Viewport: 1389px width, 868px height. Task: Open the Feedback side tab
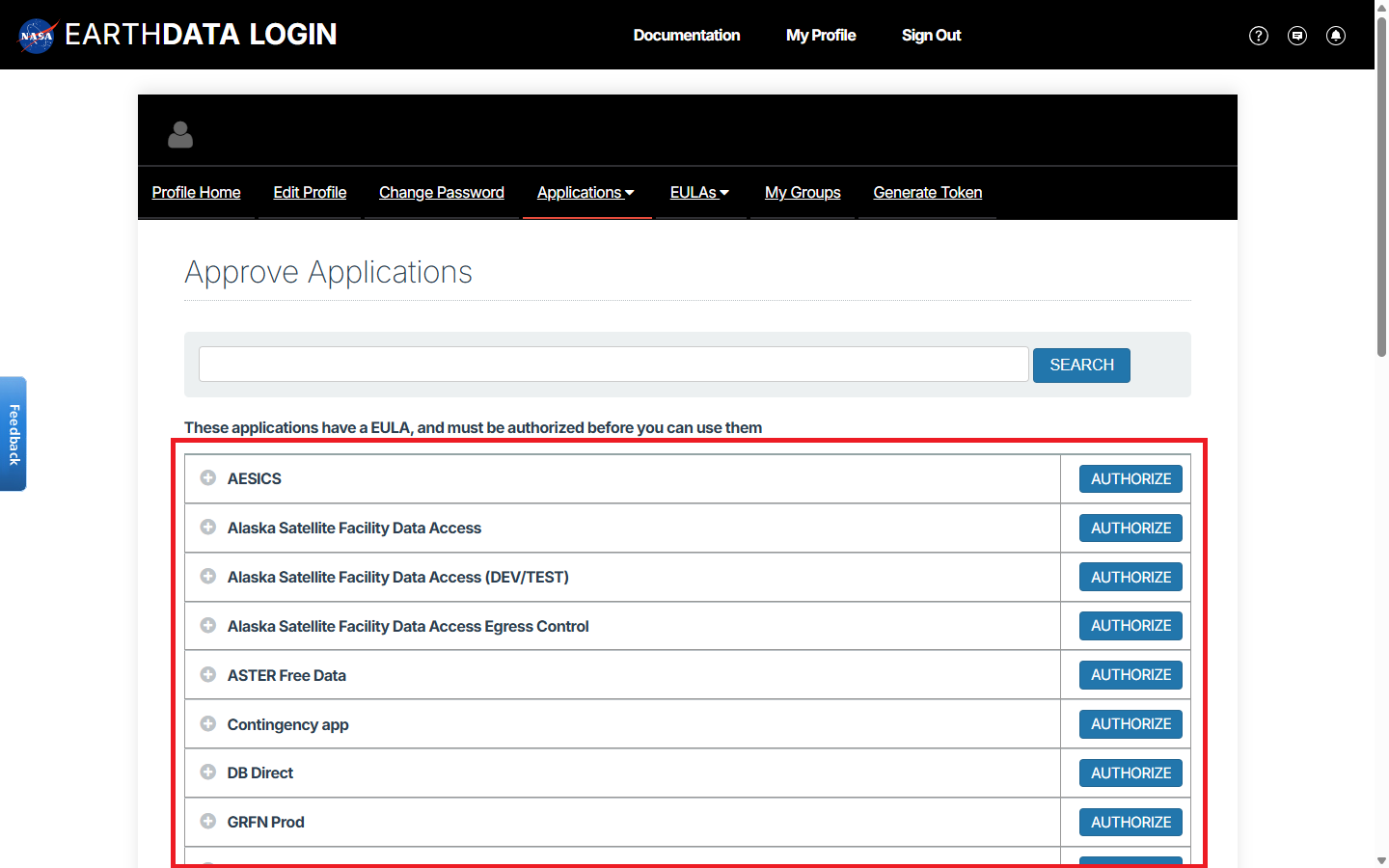tap(14, 434)
